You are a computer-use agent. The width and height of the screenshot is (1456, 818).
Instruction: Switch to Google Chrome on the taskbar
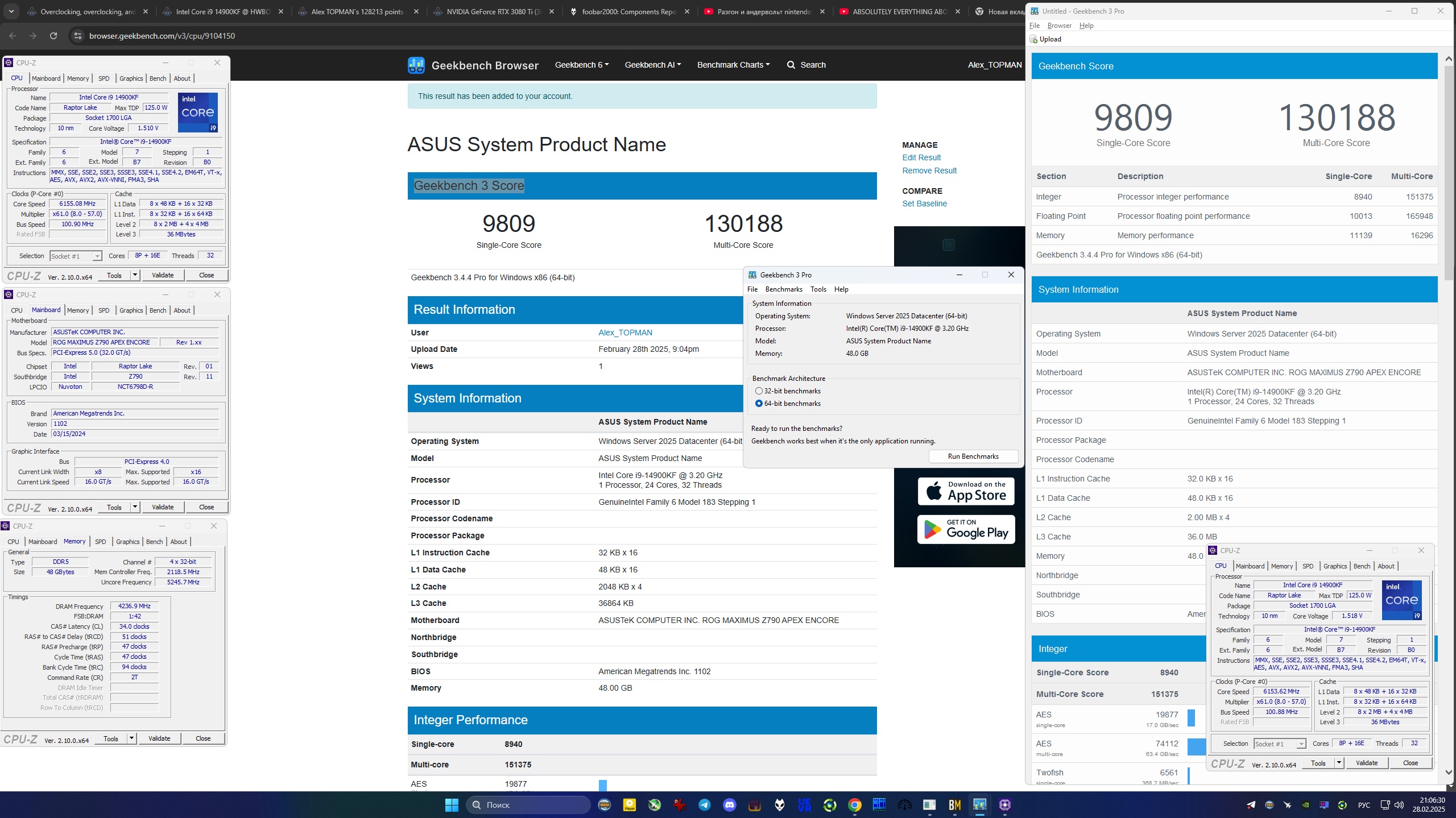point(854,805)
